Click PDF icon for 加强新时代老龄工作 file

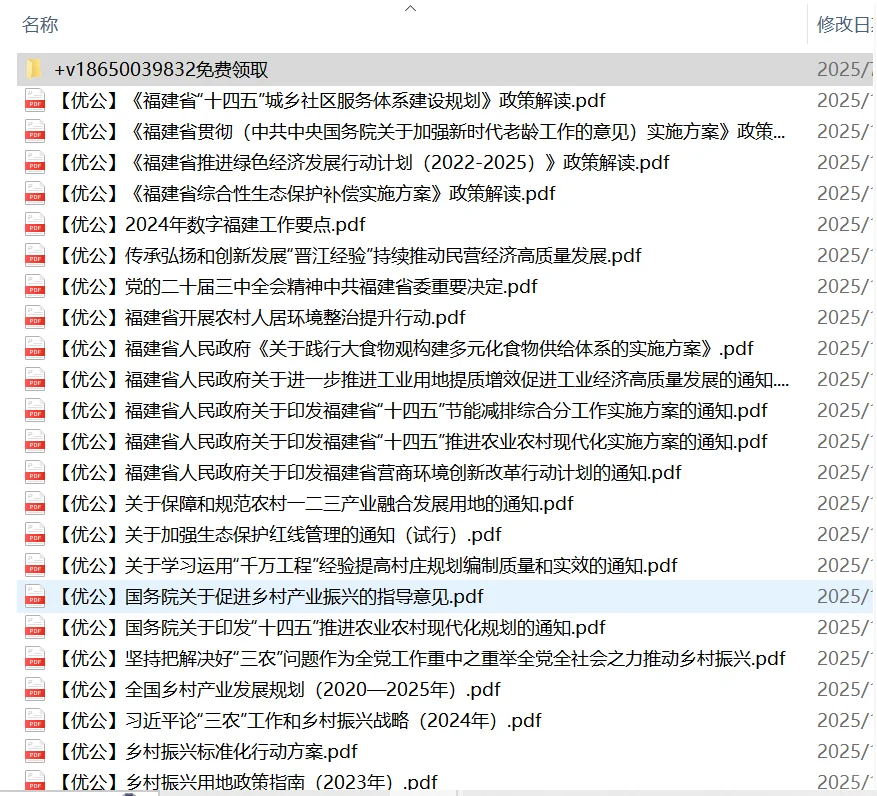point(35,131)
